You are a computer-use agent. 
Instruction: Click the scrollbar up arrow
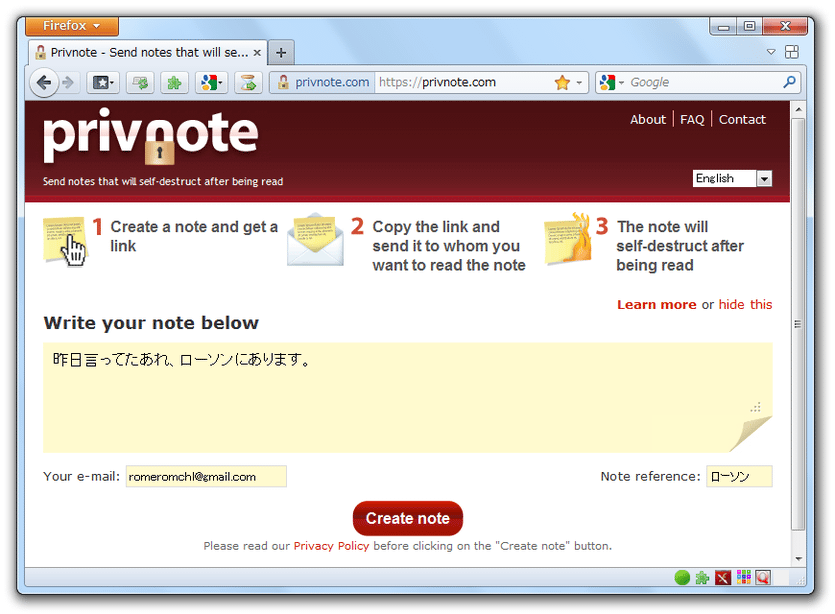point(798,110)
